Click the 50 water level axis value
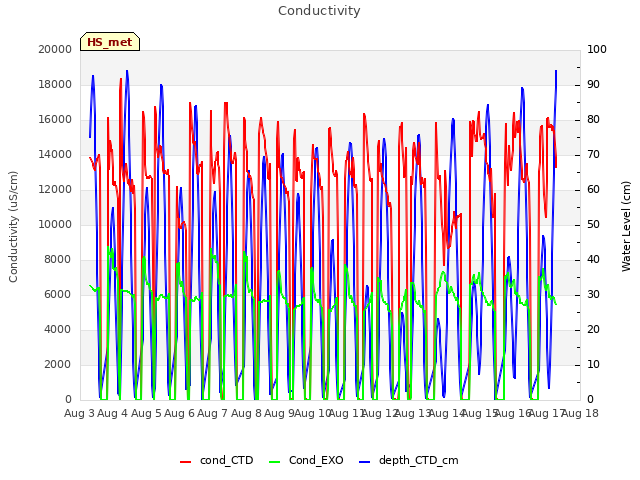The image size is (640, 480). [593, 224]
